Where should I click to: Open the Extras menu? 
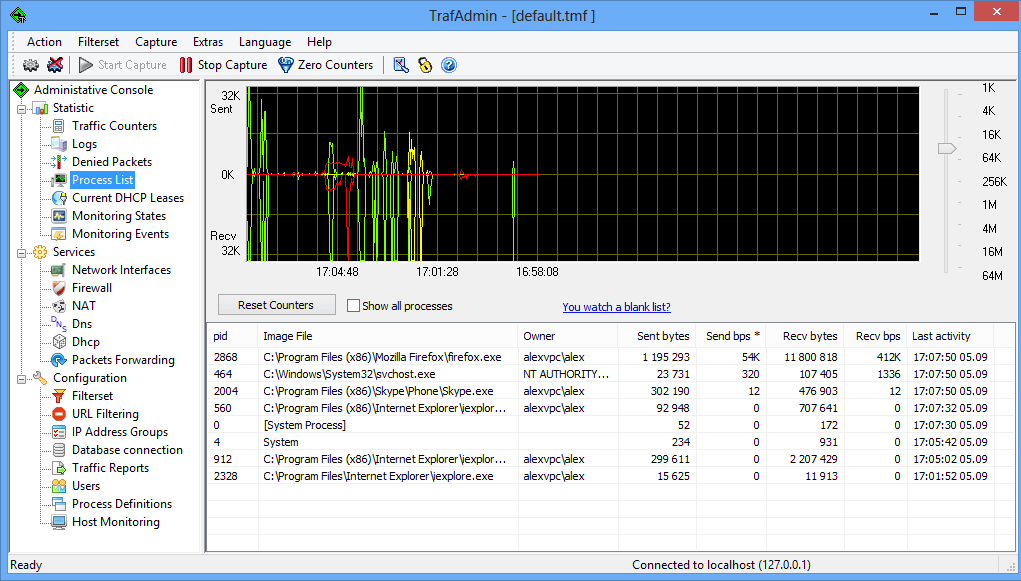[208, 42]
